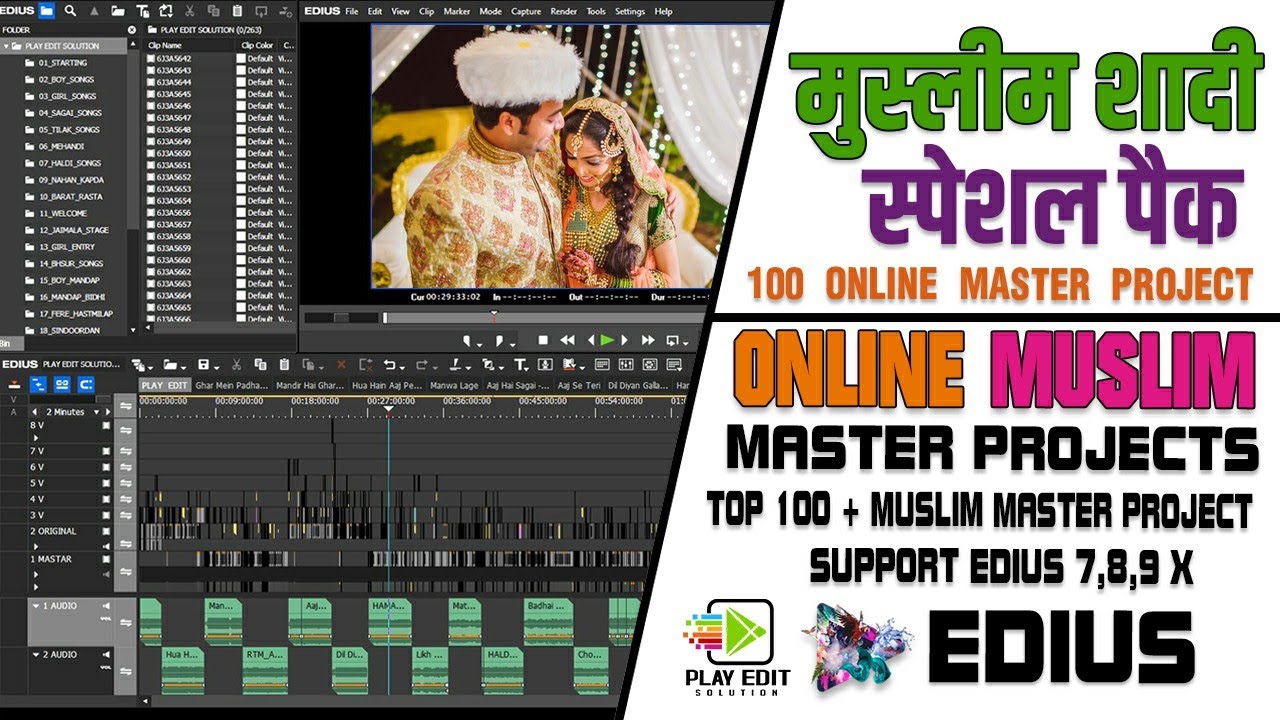The height and width of the screenshot is (720, 1280).
Task: Toggle the 7 V track checkbox
Action: coord(106,451)
